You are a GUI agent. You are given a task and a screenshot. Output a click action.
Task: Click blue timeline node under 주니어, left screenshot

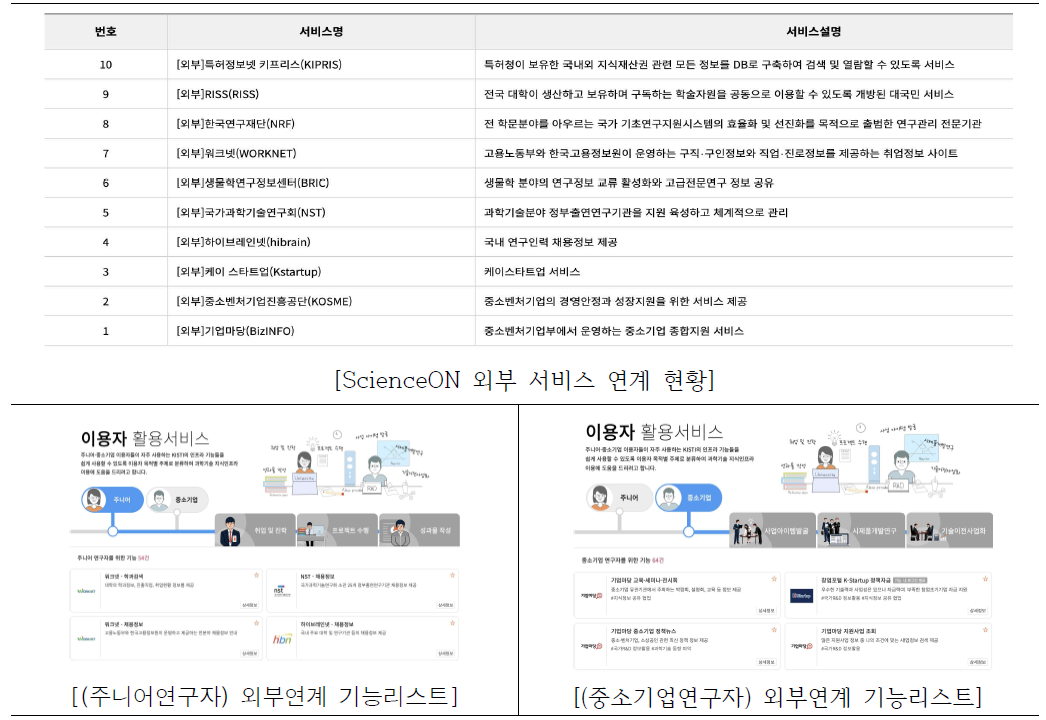(x=113, y=531)
